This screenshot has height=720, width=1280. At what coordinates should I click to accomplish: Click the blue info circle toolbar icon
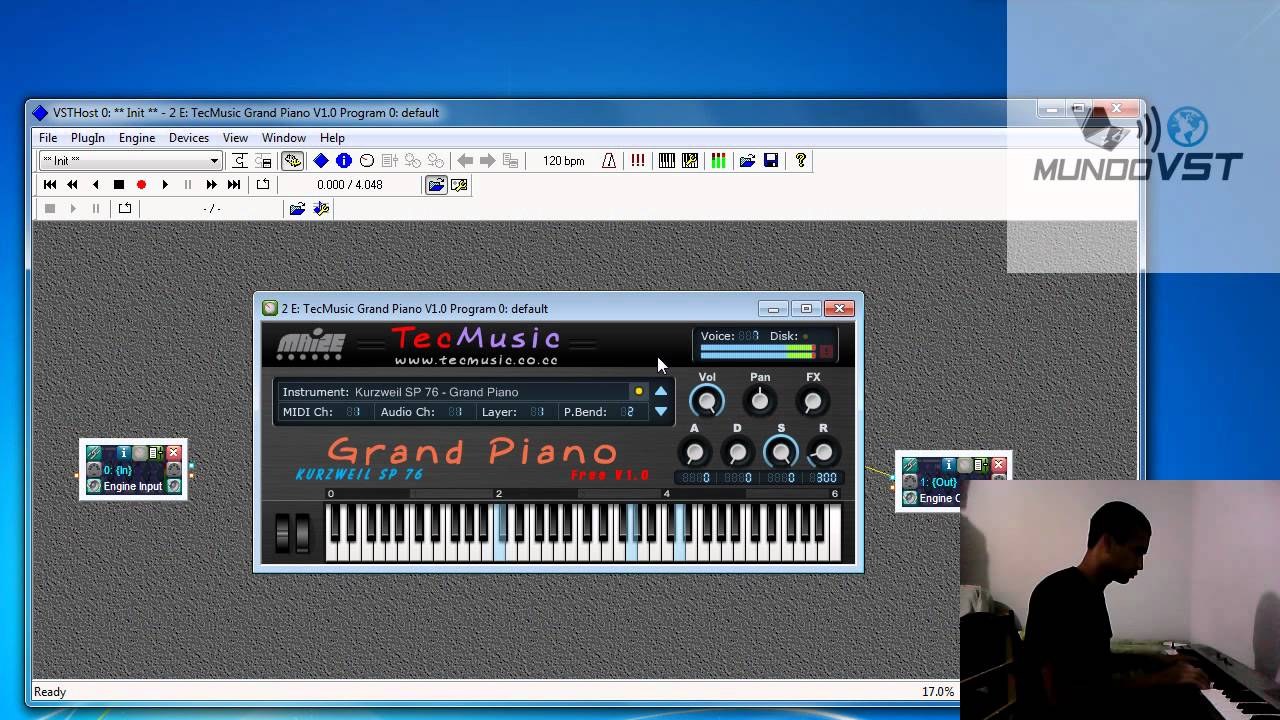tap(344, 161)
